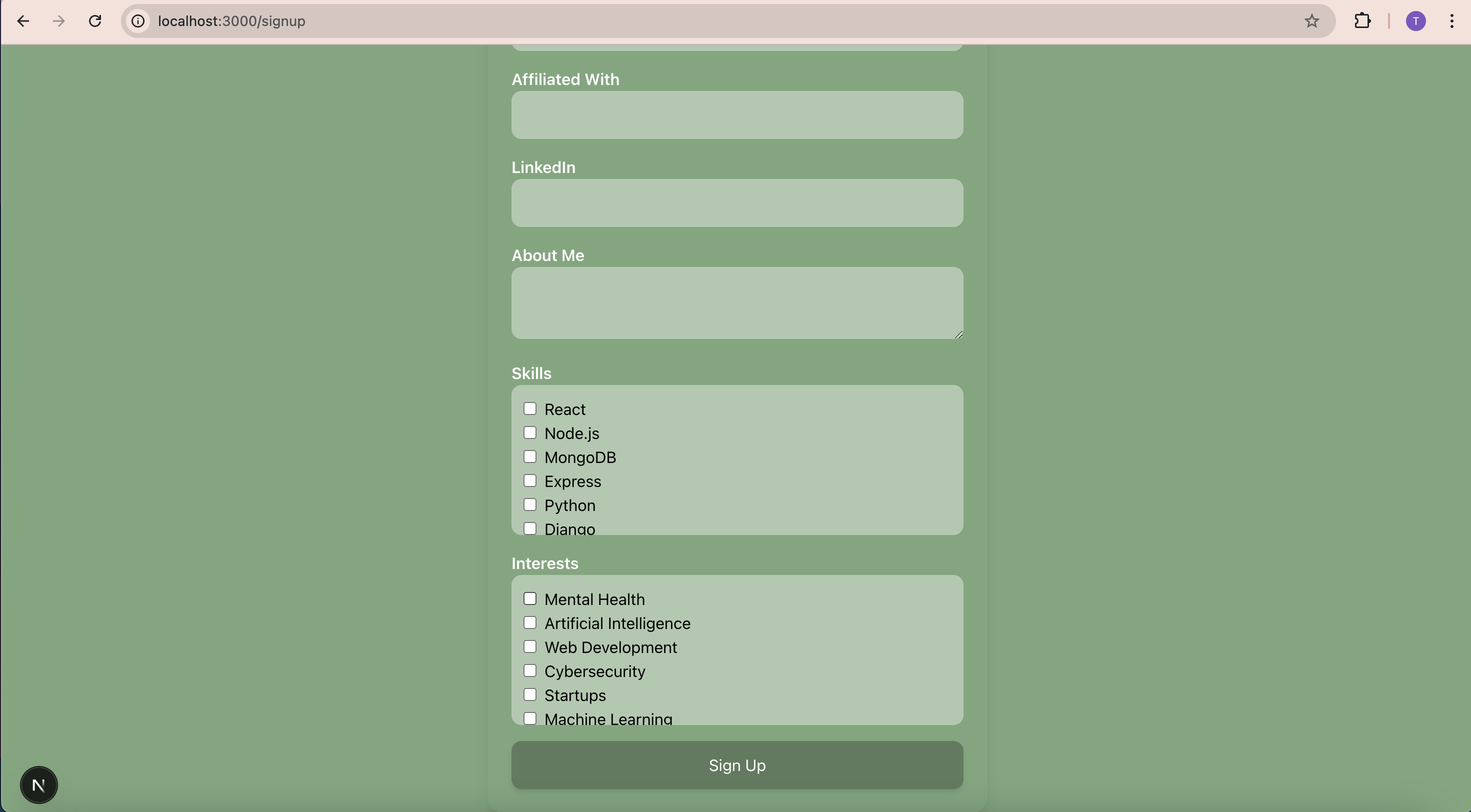Image resolution: width=1471 pixels, height=812 pixels.
Task: Focus the Affiliated With input field
Action: pos(736,115)
